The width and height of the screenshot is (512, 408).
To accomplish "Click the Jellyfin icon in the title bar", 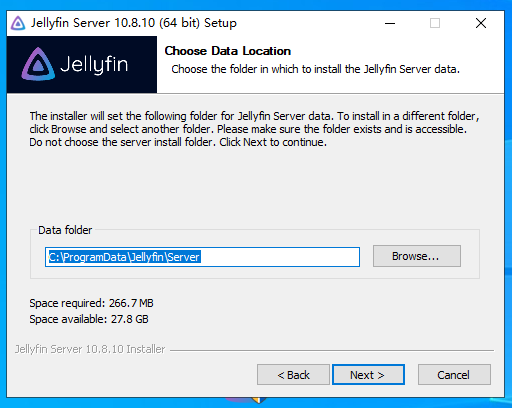I will (18, 23).
